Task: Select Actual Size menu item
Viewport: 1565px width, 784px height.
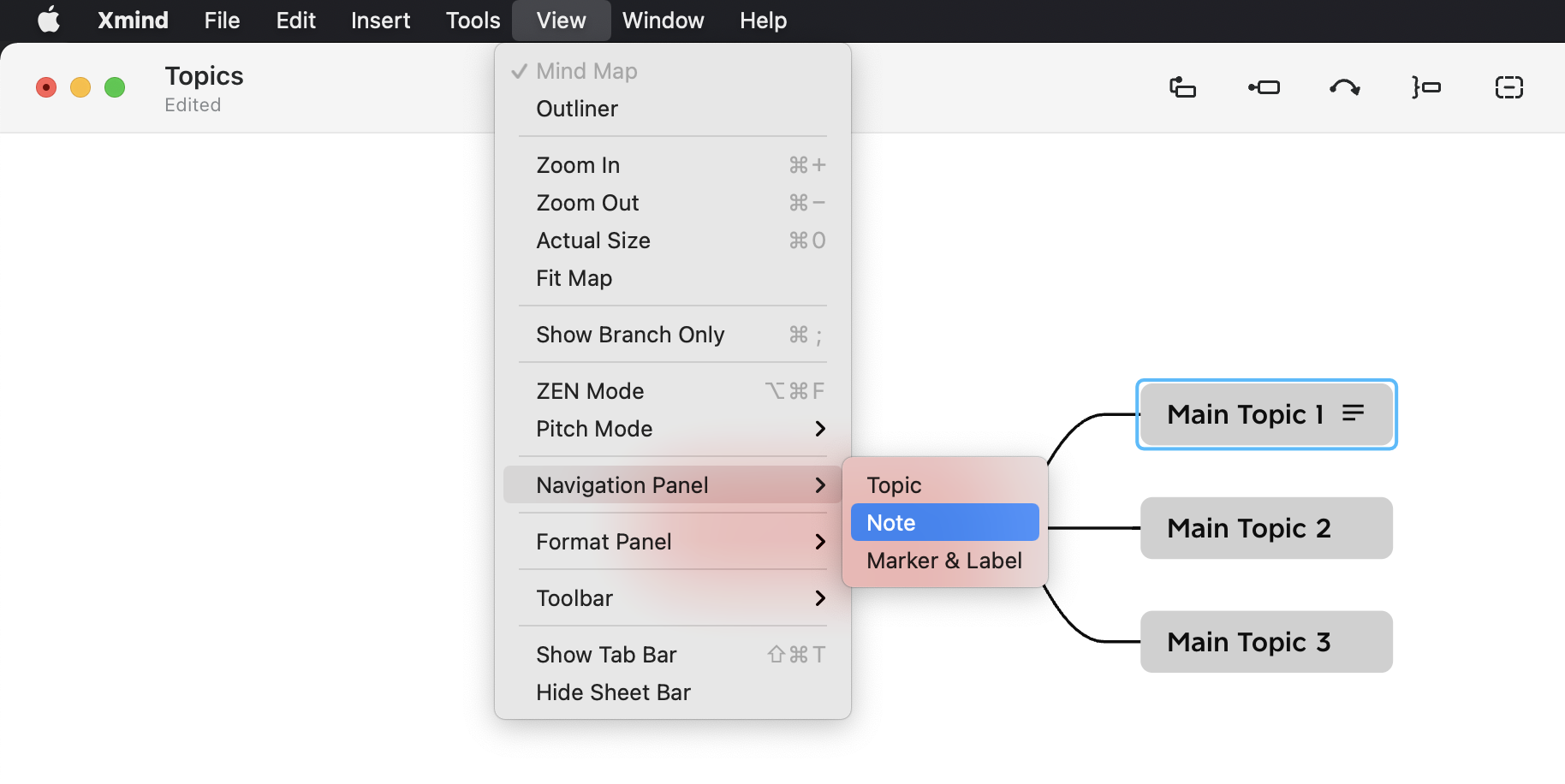Action: click(x=673, y=241)
